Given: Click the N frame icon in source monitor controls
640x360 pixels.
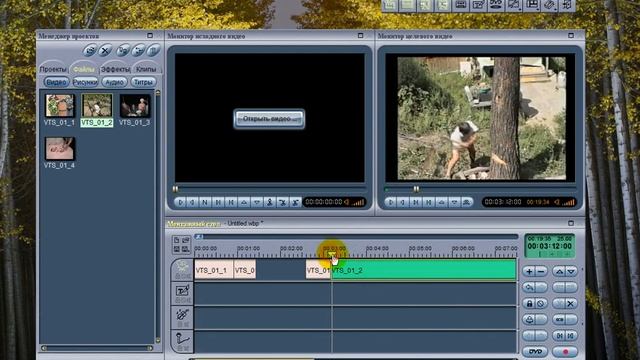Looking at the screenshot, I should coord(205,202).
